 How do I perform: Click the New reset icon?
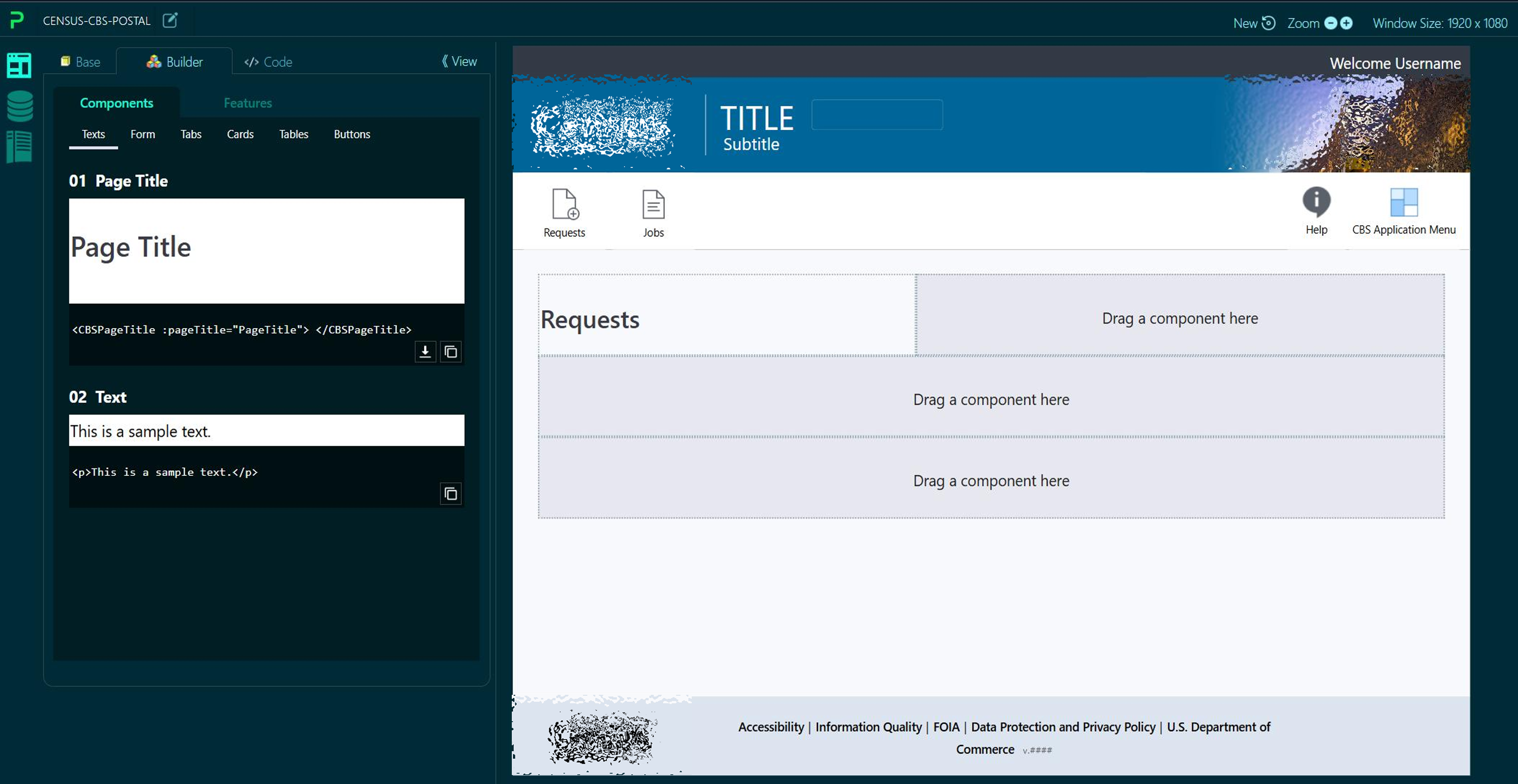[1269, 23]
